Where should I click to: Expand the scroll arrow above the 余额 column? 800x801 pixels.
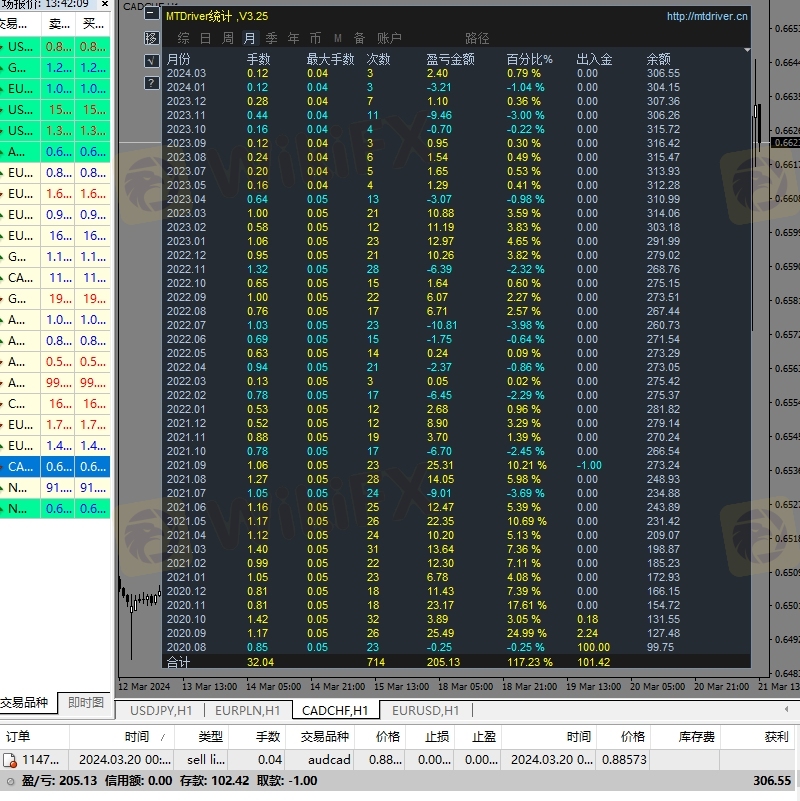tap(747, 50)
